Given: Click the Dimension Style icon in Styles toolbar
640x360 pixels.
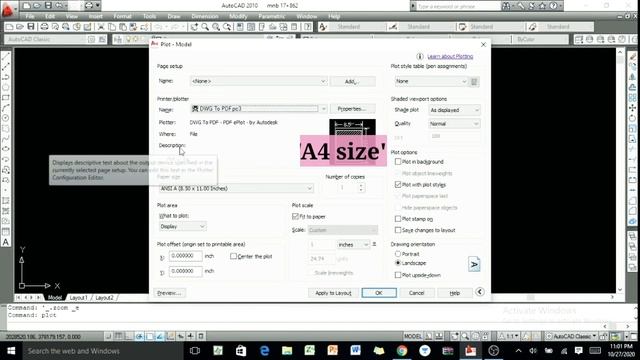Looking at the screenshot, I should pos(393,27).
